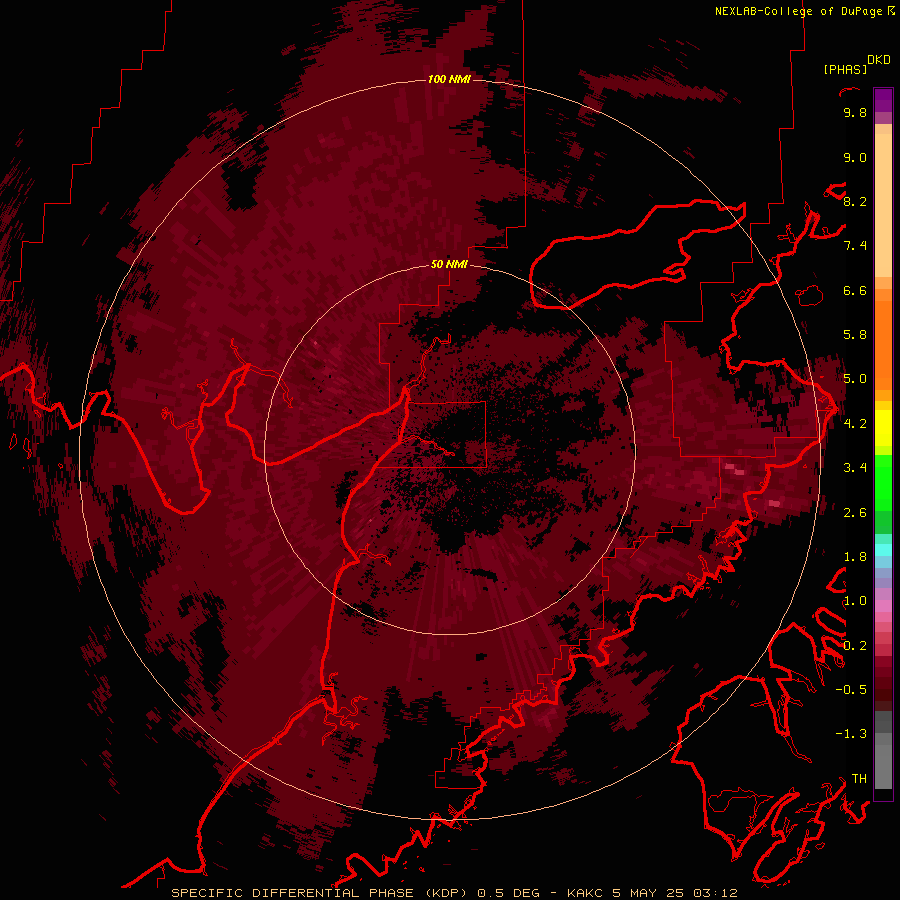Click the "8.2" scale value

pos(855,202)
